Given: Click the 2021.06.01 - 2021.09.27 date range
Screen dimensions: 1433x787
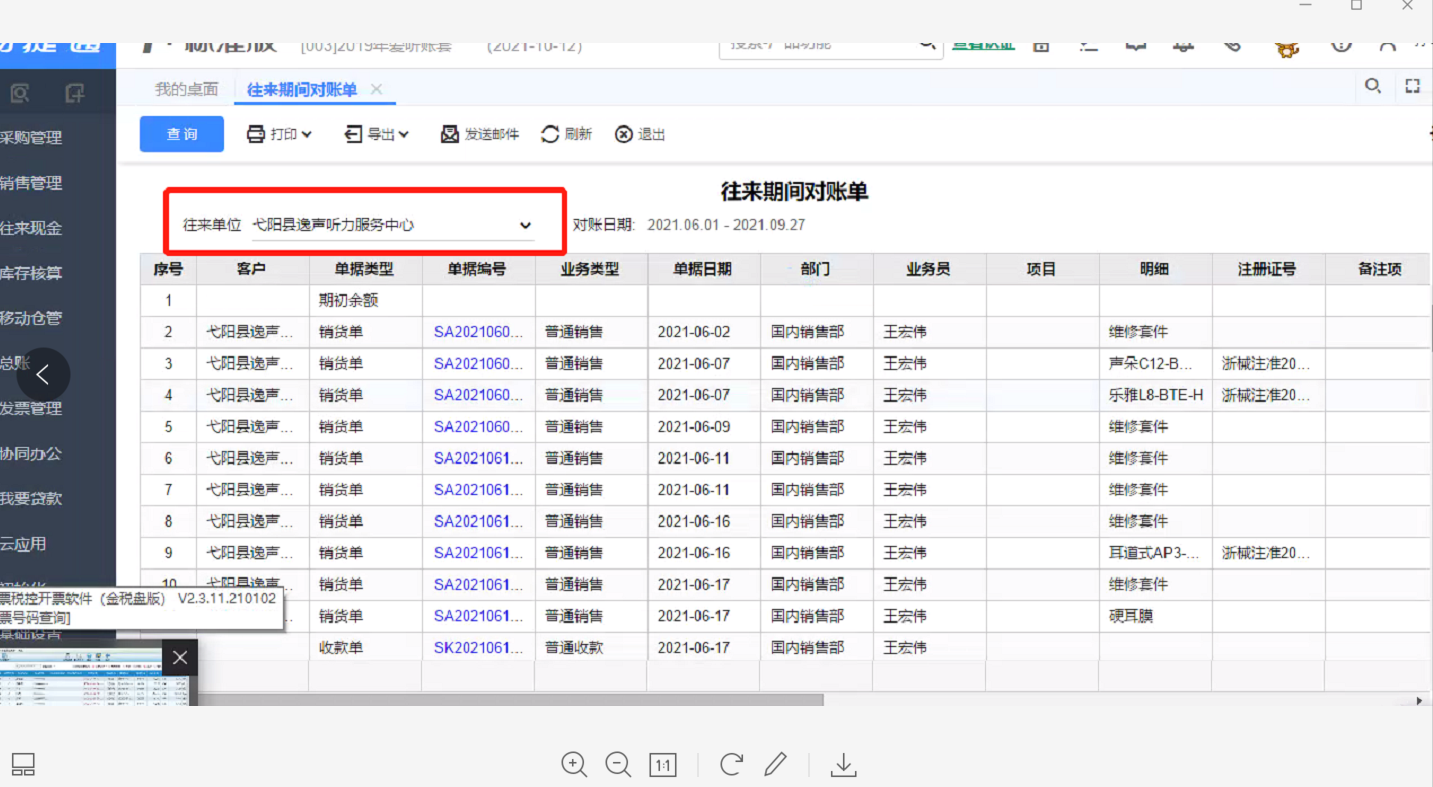Looking at the screenshot, I should [x=726, y=226].
